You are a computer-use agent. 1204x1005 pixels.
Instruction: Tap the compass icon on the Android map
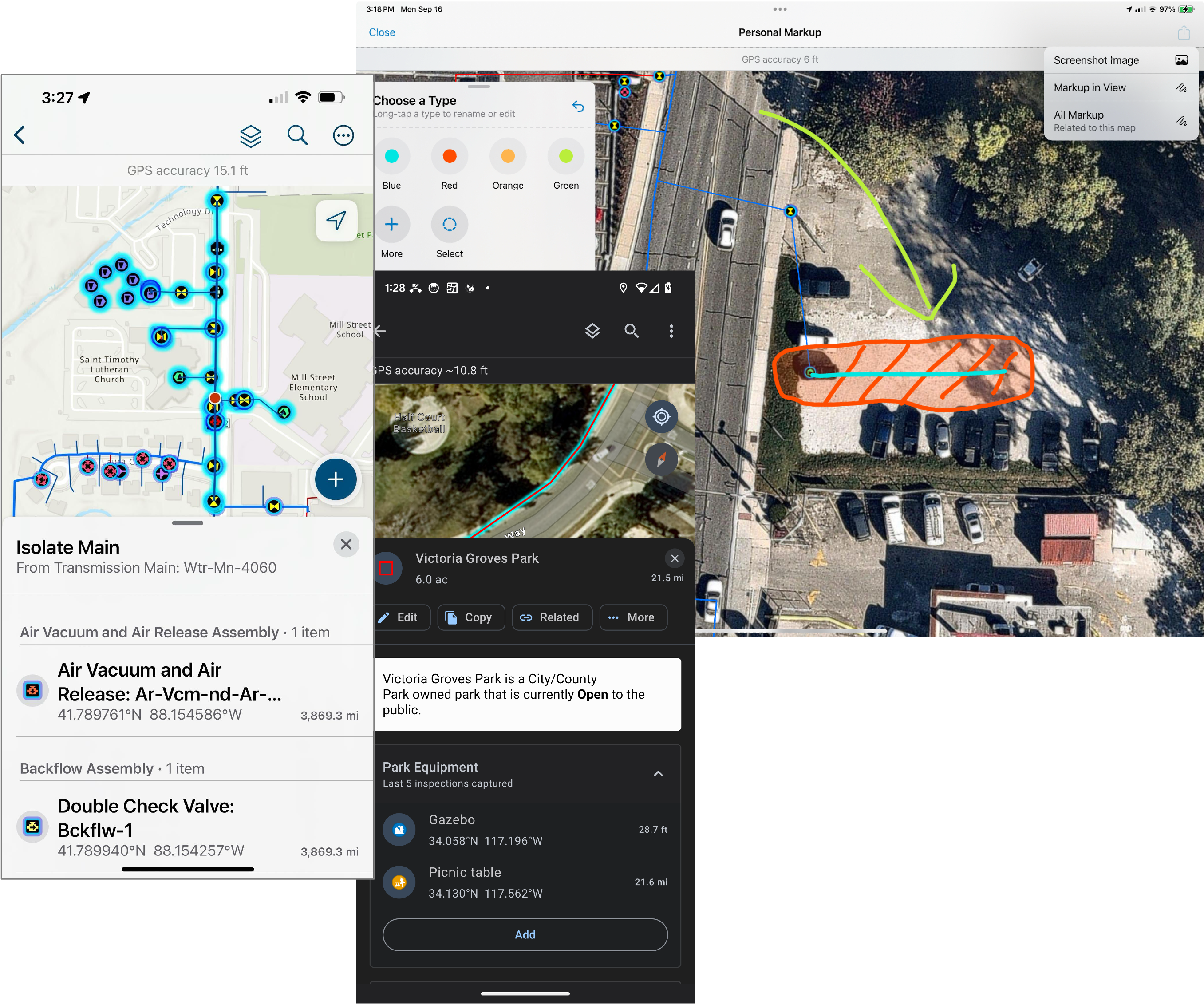tap(662, 459)
